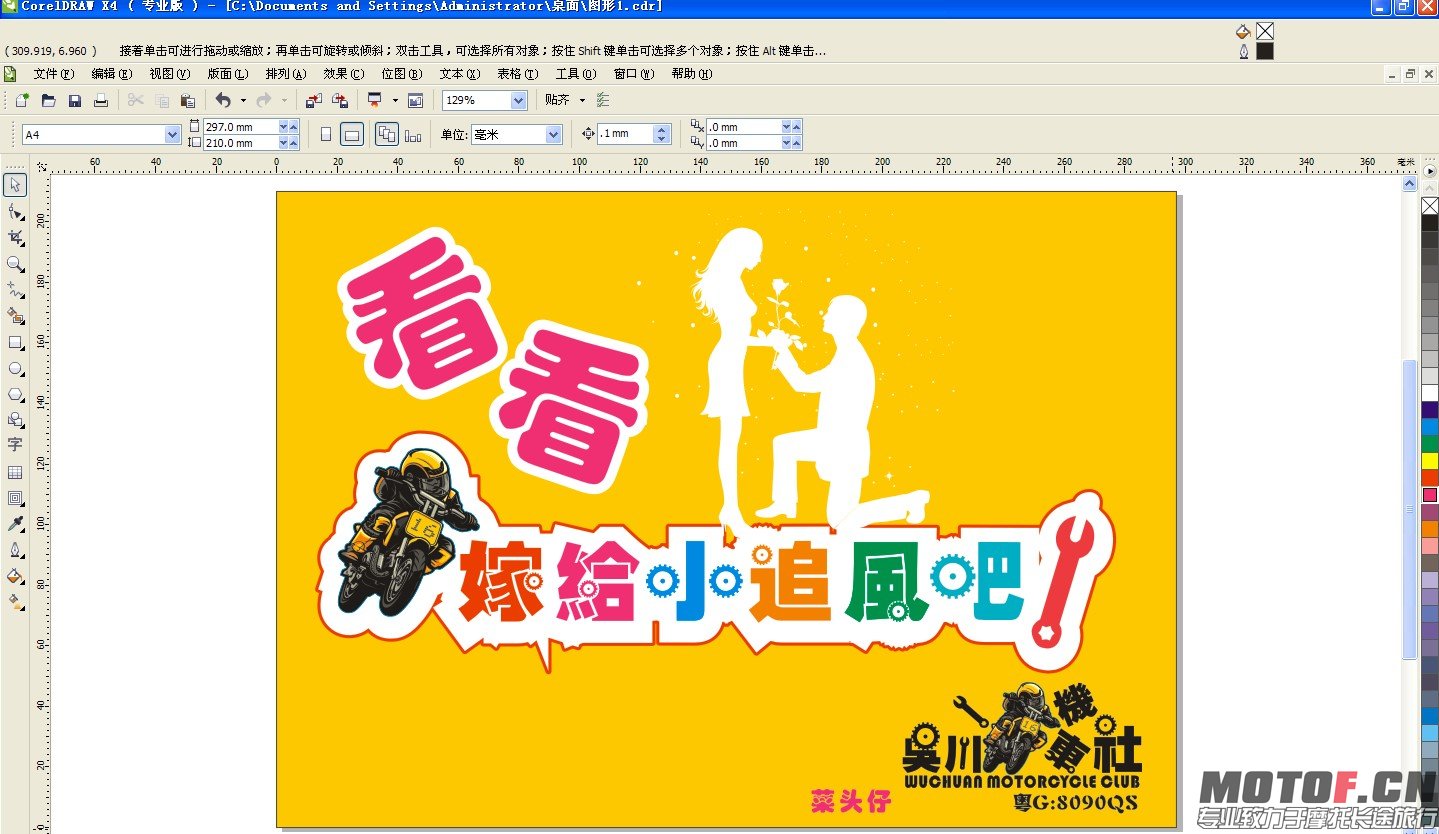
Task: Select the Pick tool in toolbox
Action: [15, 185]
